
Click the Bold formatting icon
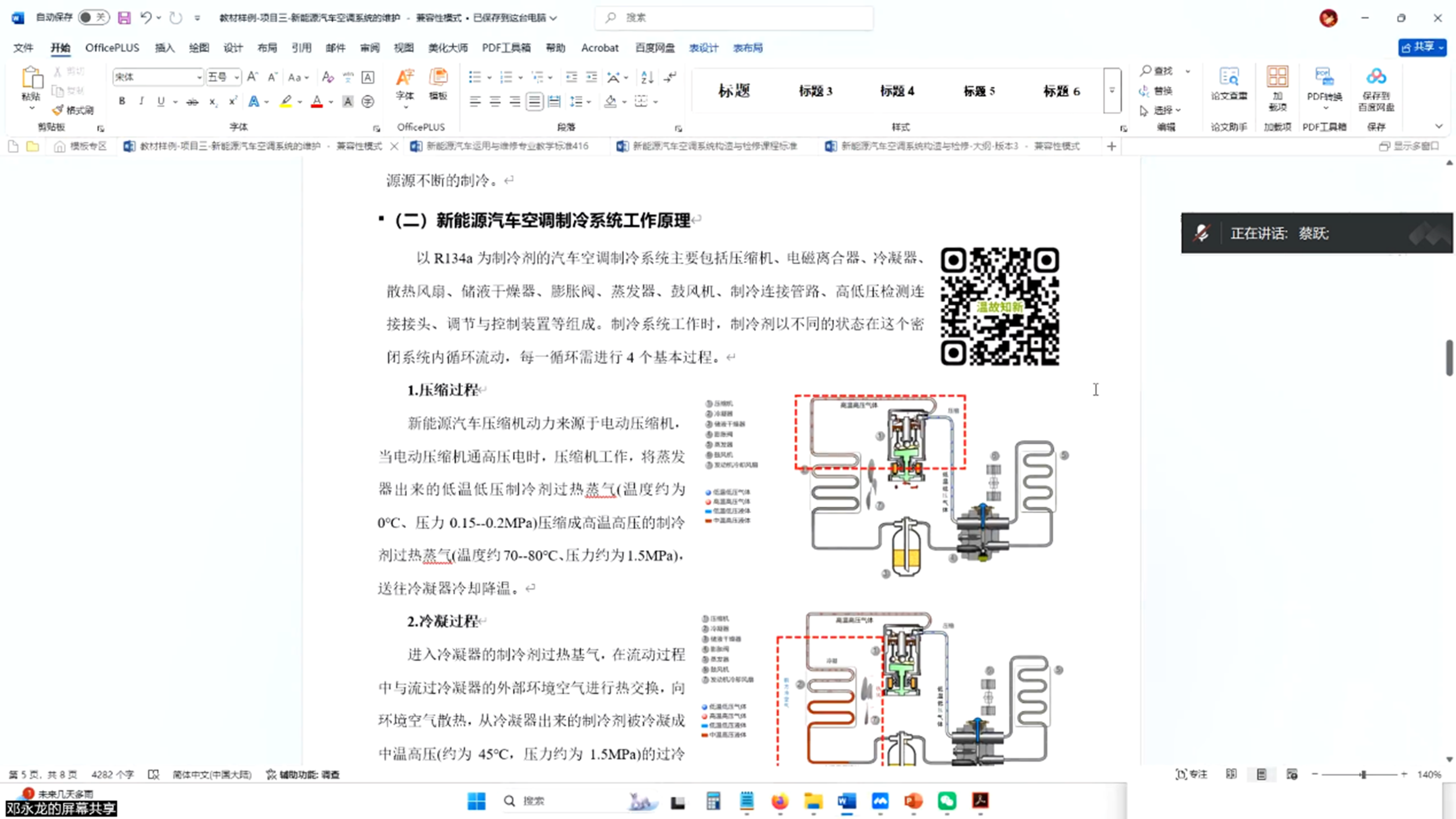click(122, 101)
